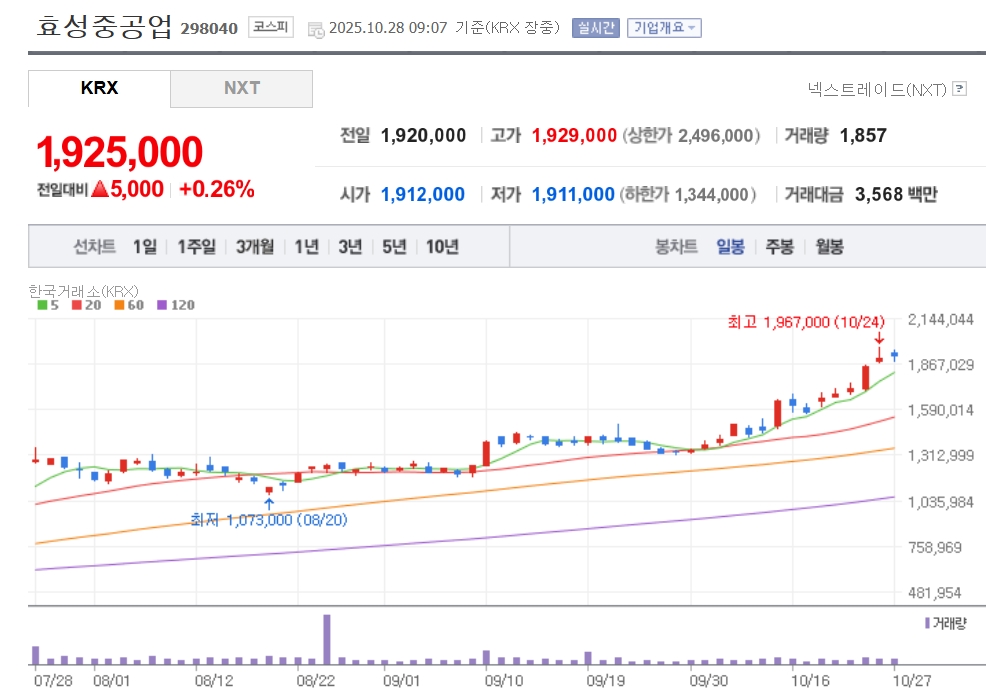Click the 코스피 market badge
This screenshot has height=698, width=986.
[270, 27]
